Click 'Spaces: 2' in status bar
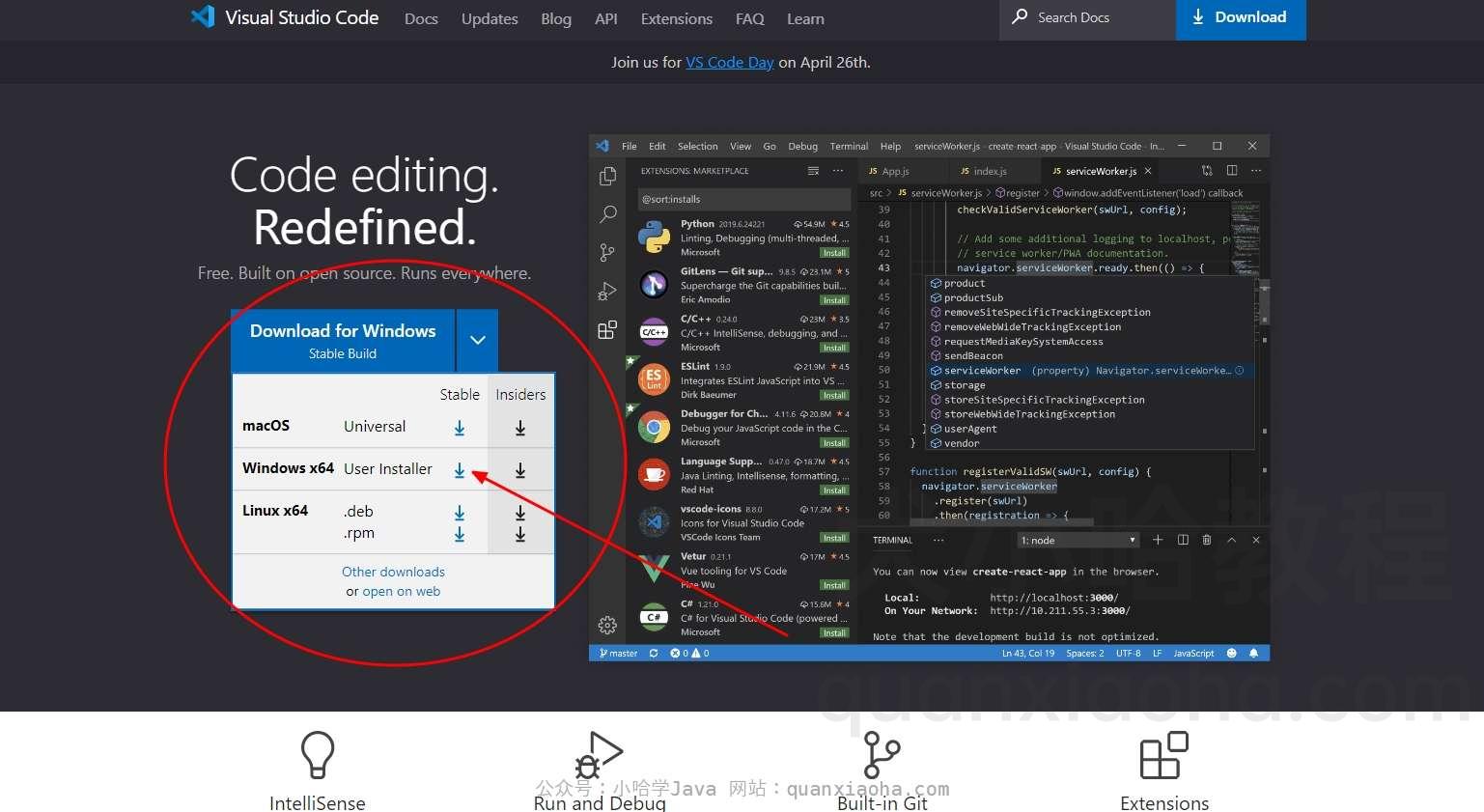The width and height of the screenshot is (1484, 812). pyautogui.click(x=1085, y=654)
